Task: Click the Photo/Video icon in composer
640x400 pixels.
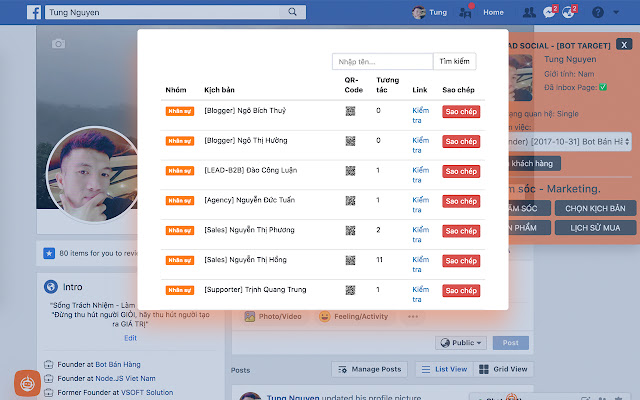Action: [250, 316]
